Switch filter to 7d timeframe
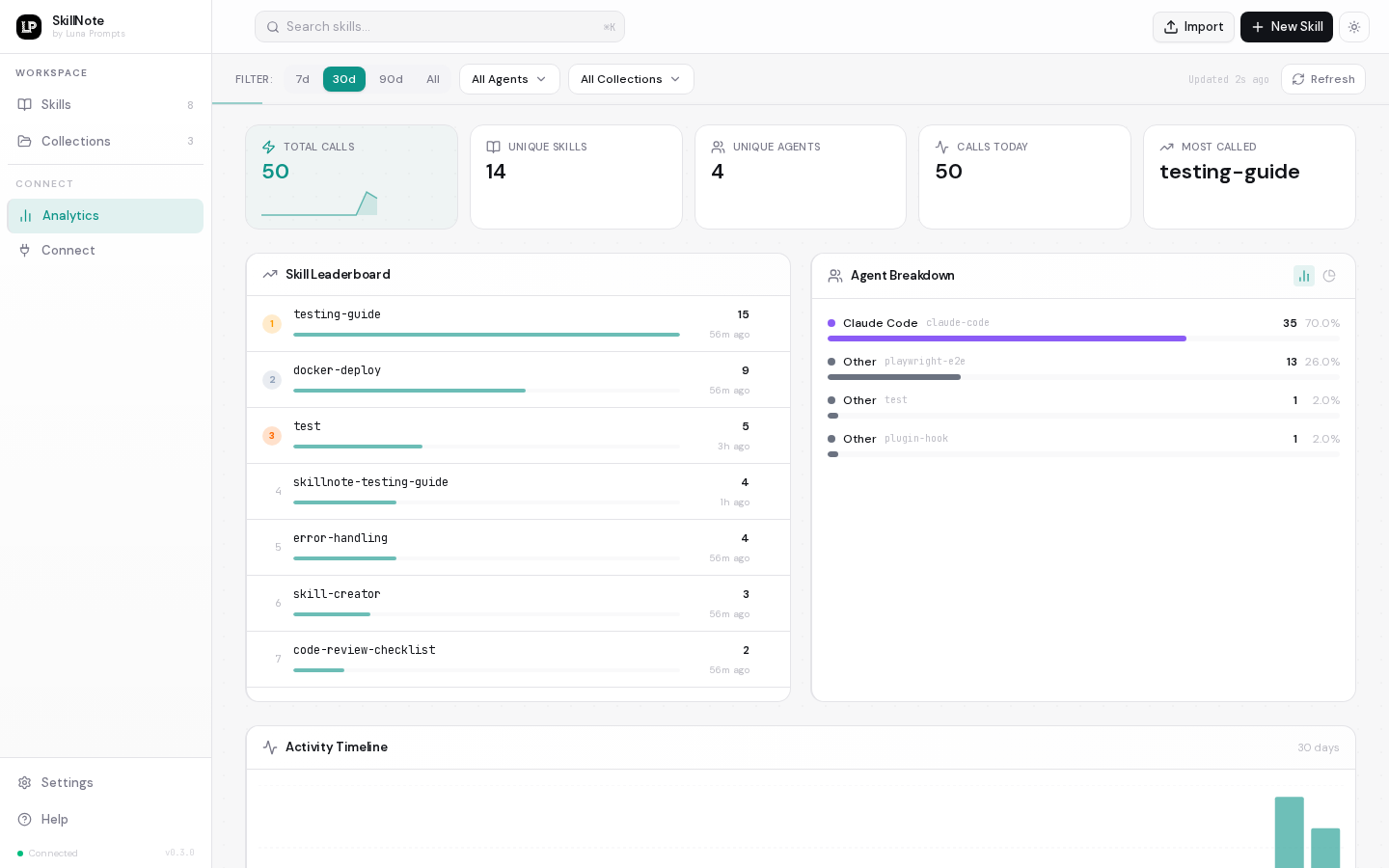1389x868 pixels. (303, 79)
